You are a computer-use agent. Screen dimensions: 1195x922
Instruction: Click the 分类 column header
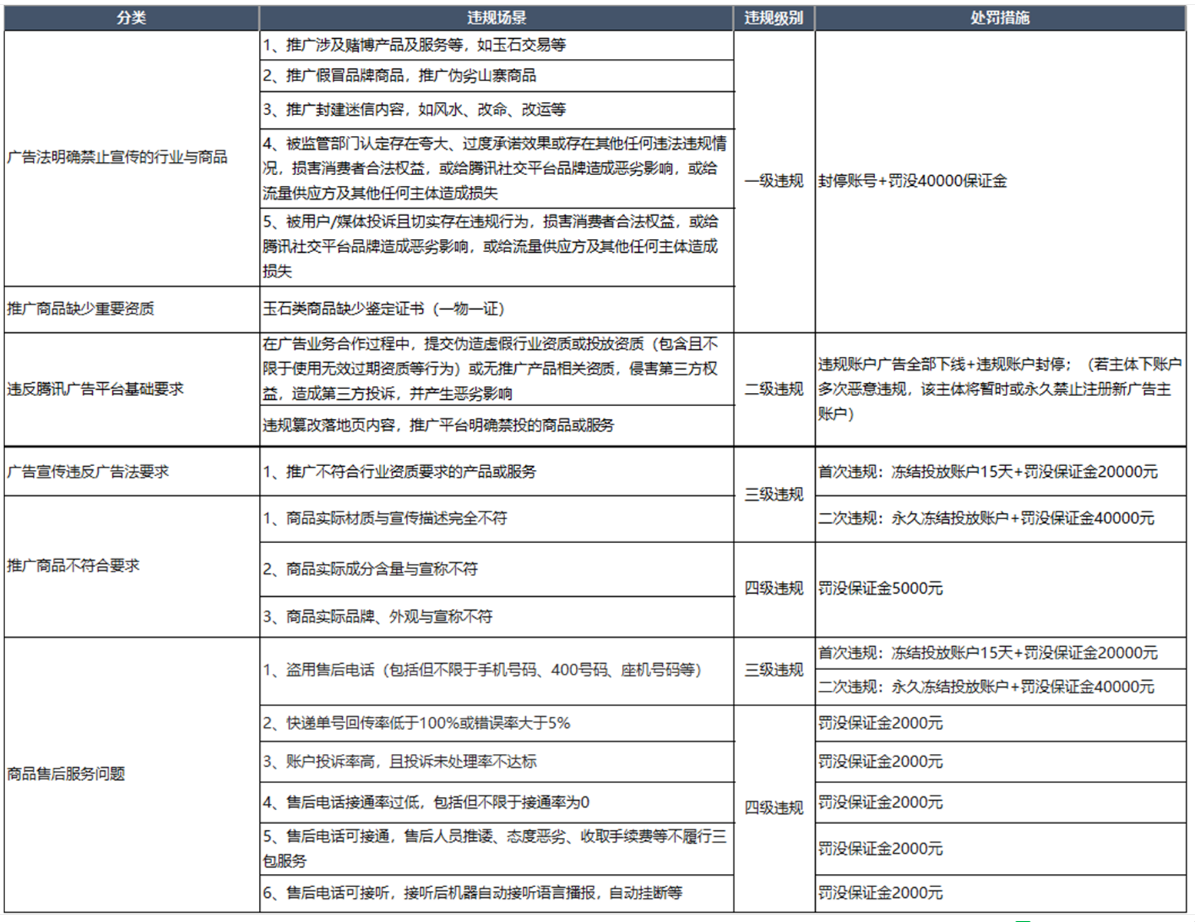131,19
